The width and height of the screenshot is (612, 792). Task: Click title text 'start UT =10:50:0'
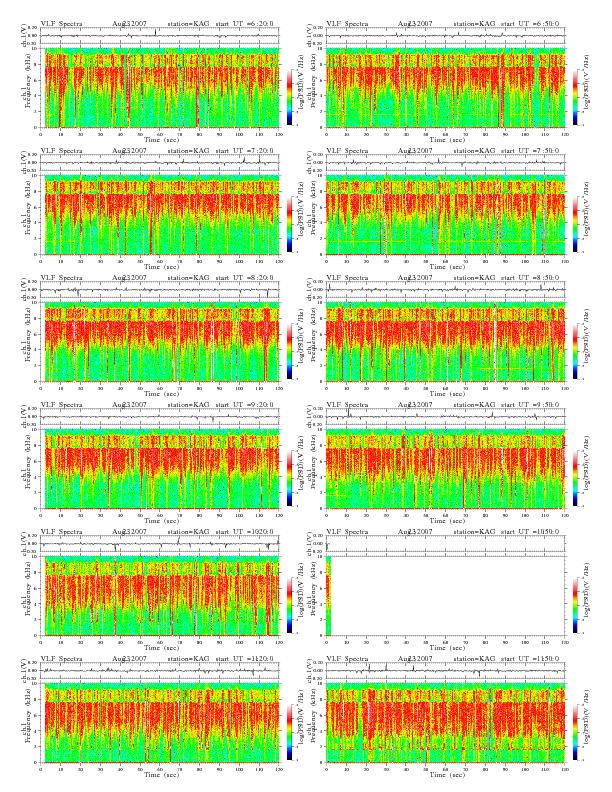coord(530,531)
